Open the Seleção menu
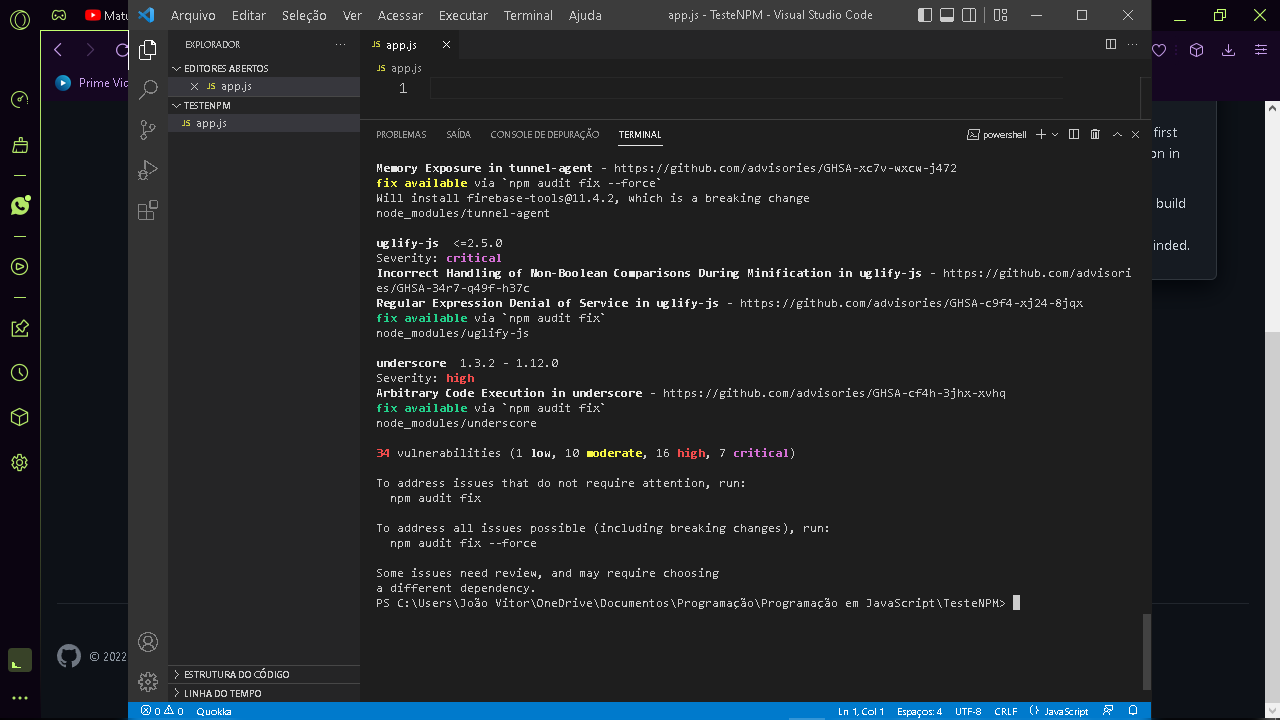The height and width of the screenshot is (720, 1280). click(x=304, y=15)
